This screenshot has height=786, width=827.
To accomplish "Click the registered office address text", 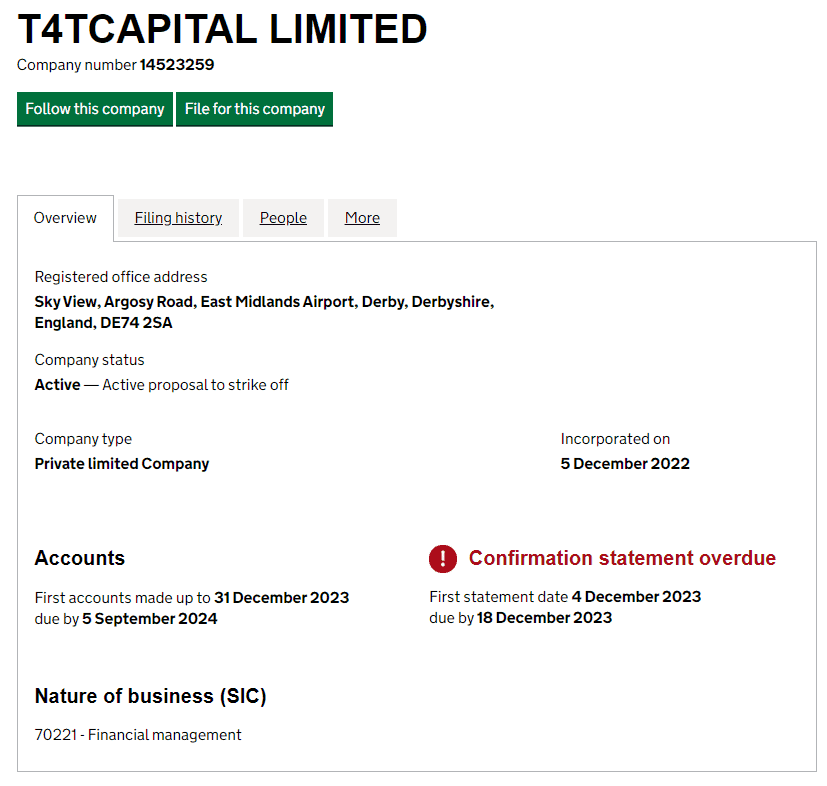I will point(264,311).
